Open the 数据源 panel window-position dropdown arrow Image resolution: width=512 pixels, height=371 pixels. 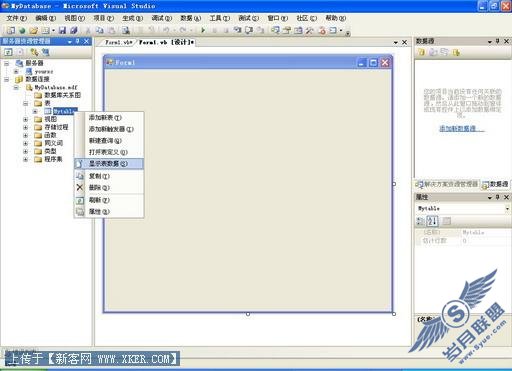coord(490,42)
